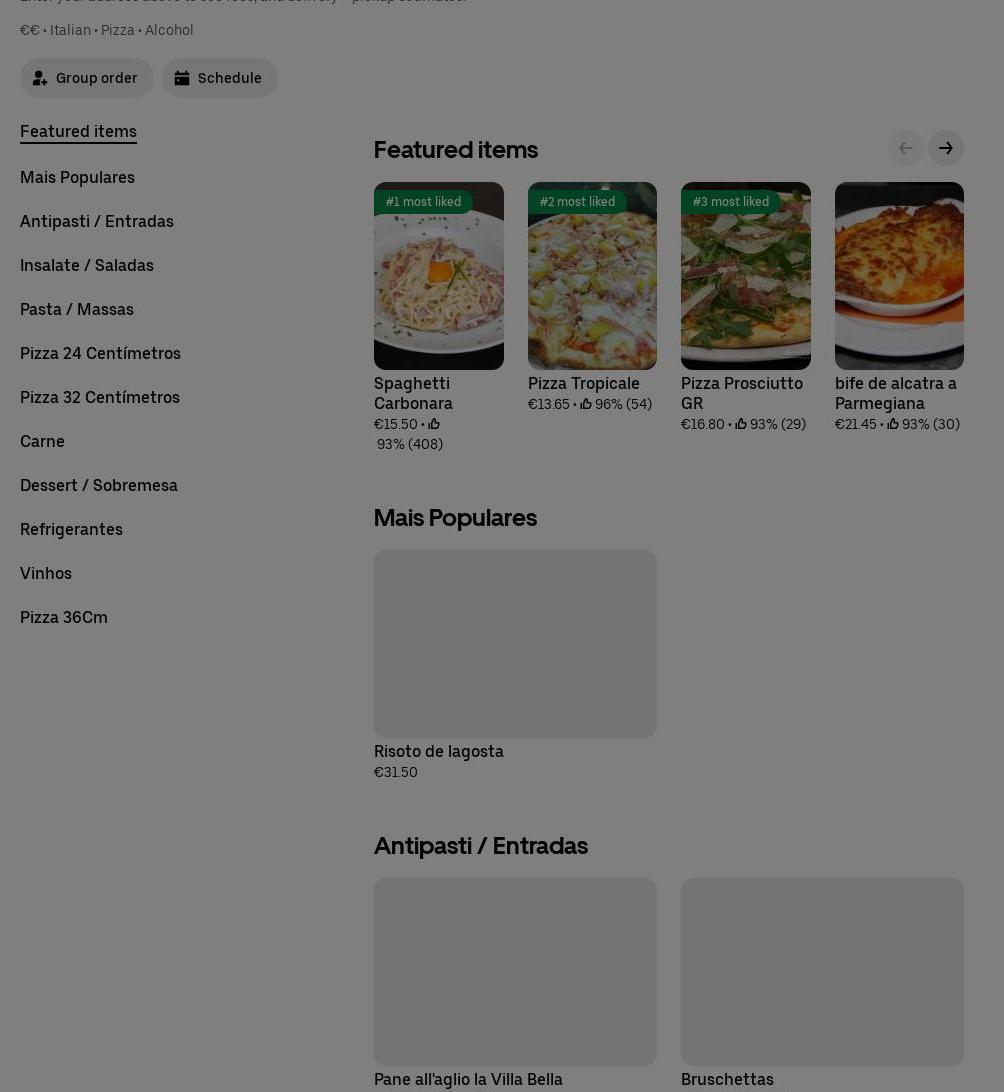The image size is (1004, 1092).
Task: Open the Pasta / Massas category
Action: click(77, 309)
